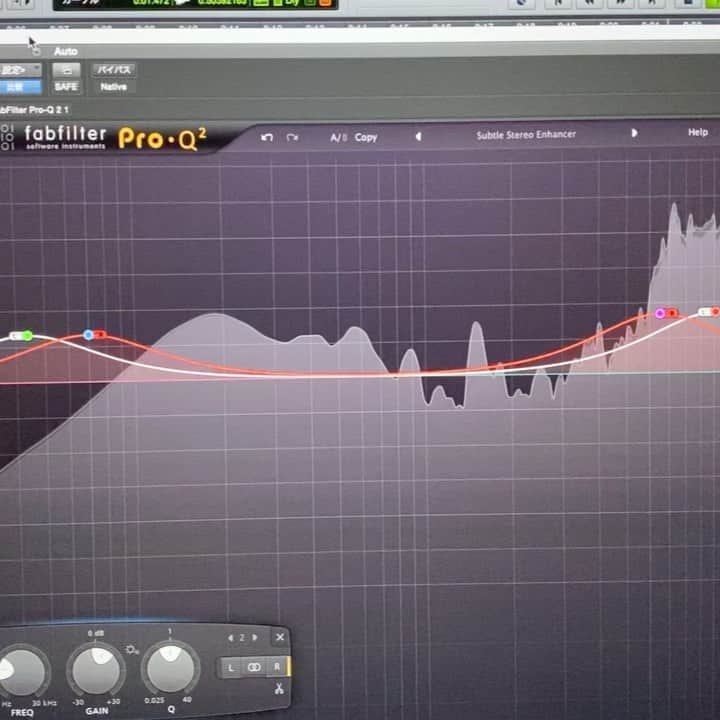
Task: Open the settings preset dropdown in plug-in header
Action: pos(20,70)
